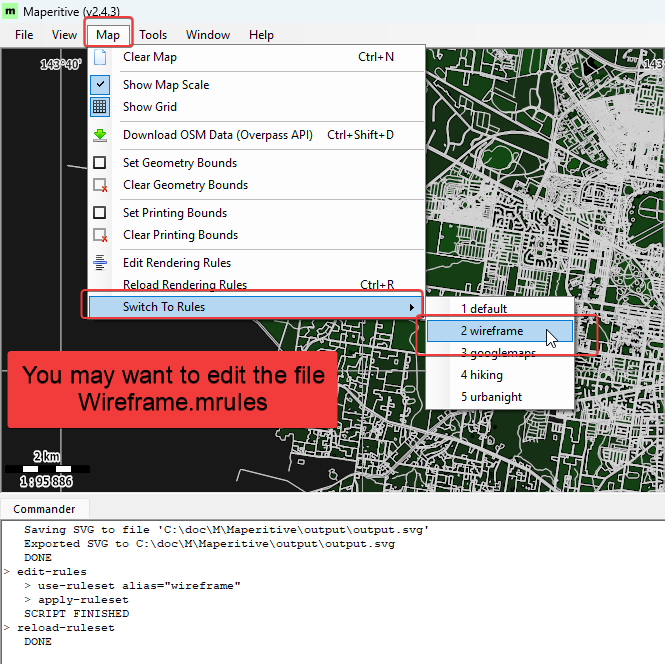Click the 143°40' longitude label at top left
Screen dimensions: 665x664
(61, 65)
